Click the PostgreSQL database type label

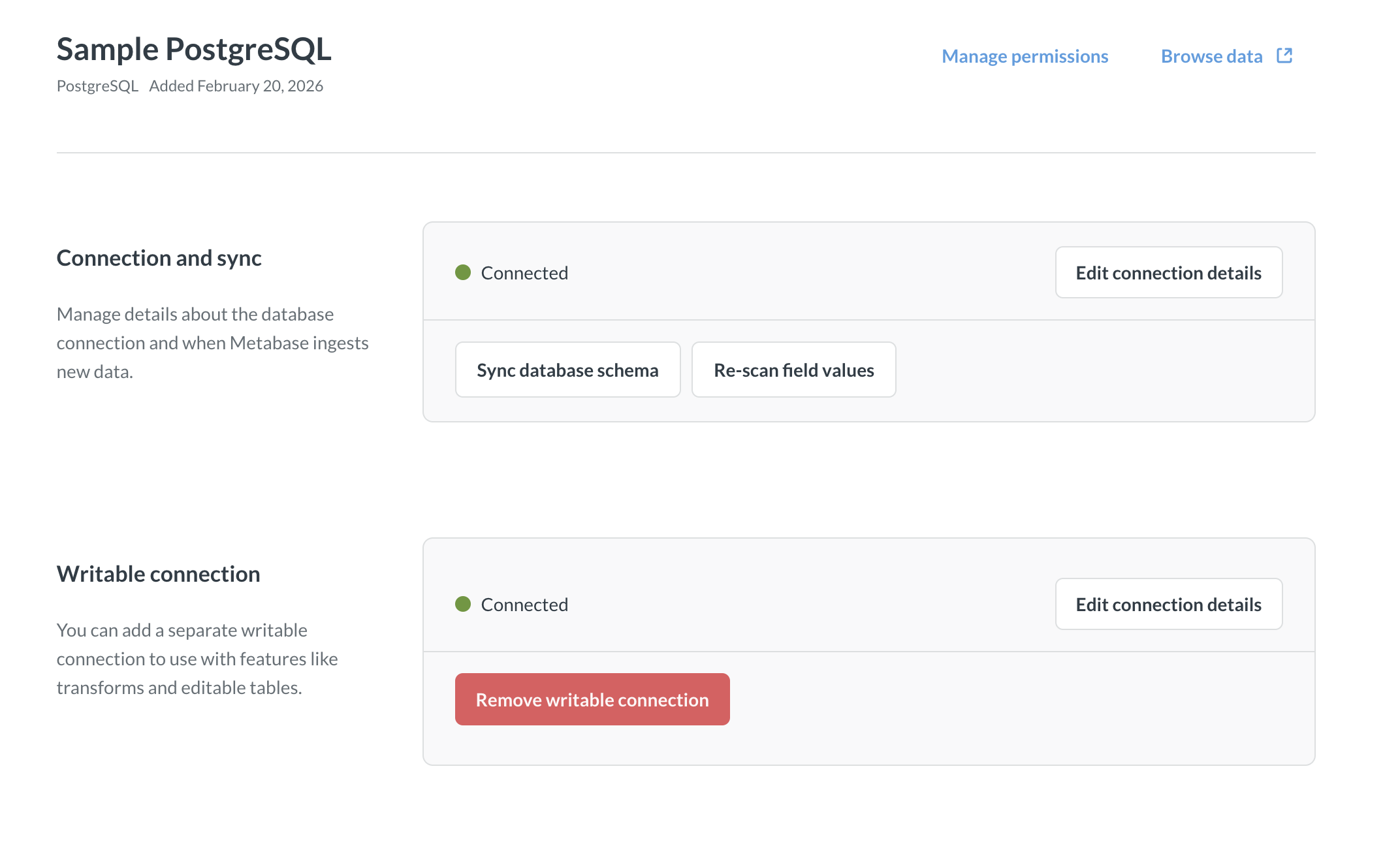click(97, 86)
